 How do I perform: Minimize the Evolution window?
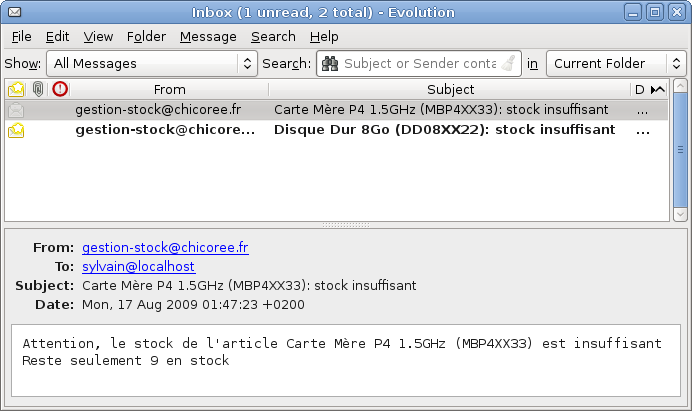[632, 12]
